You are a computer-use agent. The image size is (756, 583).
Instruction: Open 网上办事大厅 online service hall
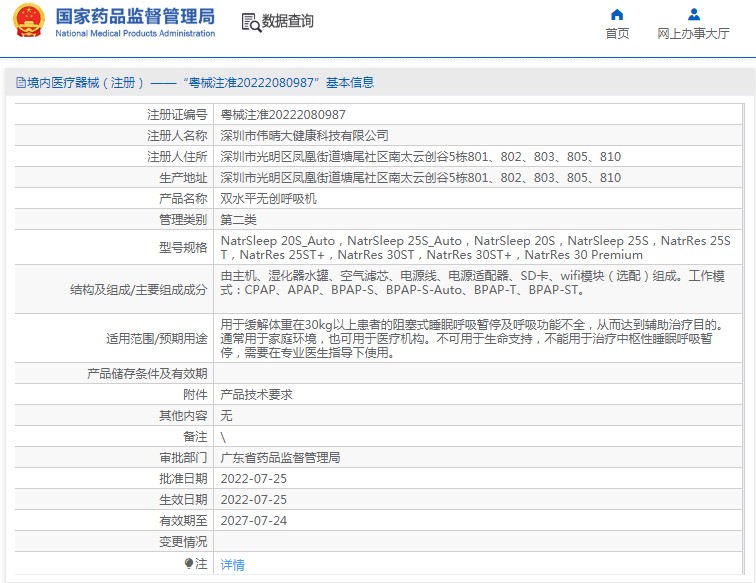(693, 33)
